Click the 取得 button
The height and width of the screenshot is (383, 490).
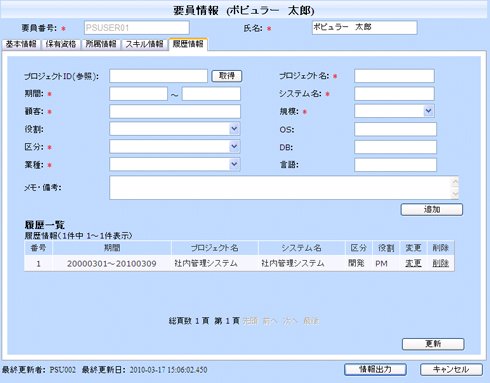[227, 76]
